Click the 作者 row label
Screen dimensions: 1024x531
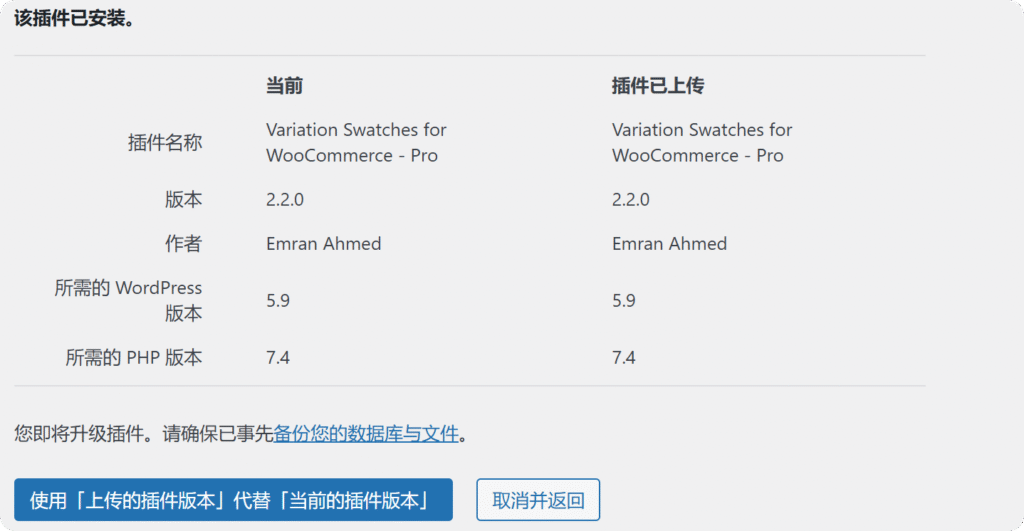(183, 244)
